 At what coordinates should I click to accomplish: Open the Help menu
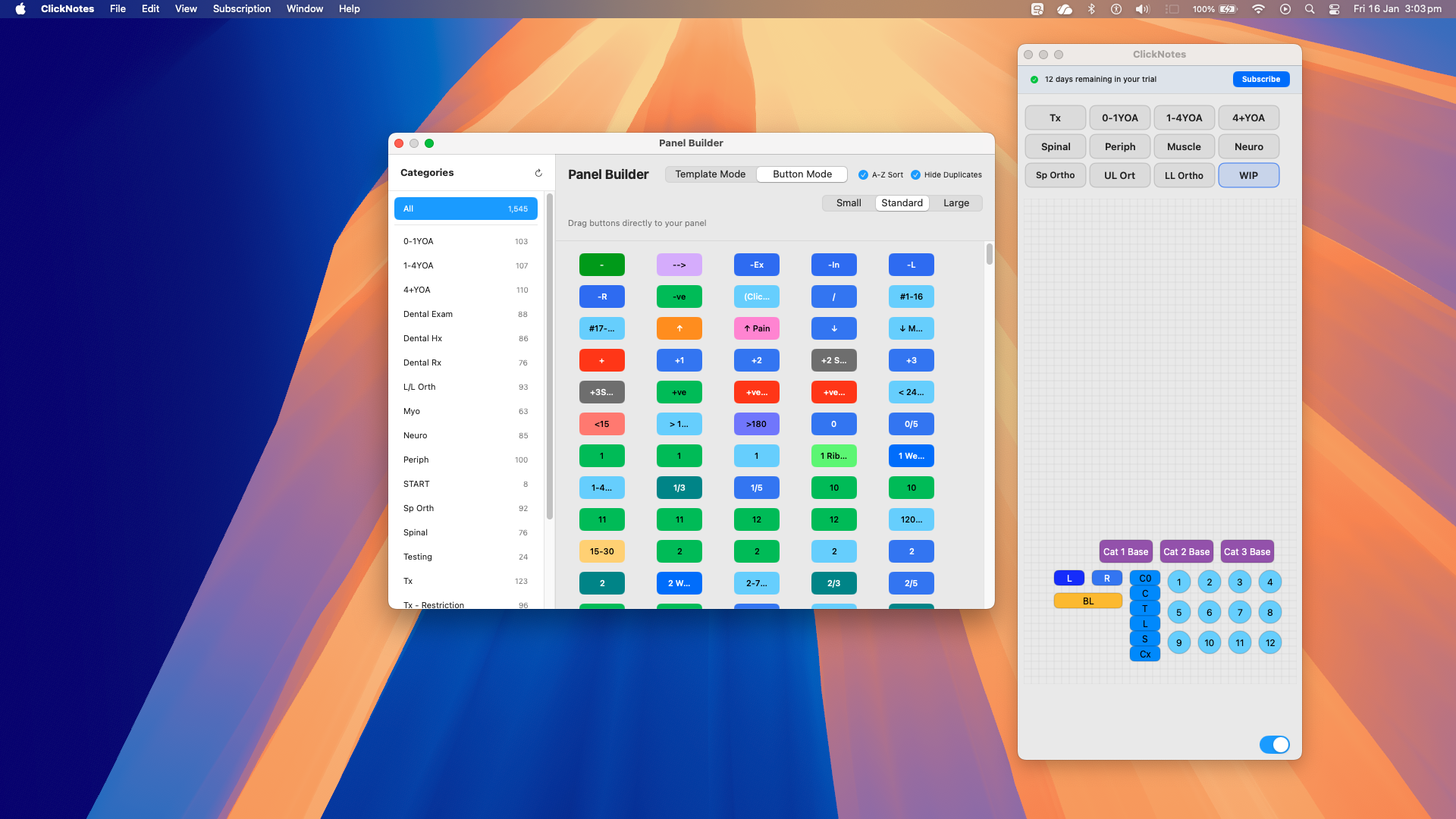tap(350, 9)
